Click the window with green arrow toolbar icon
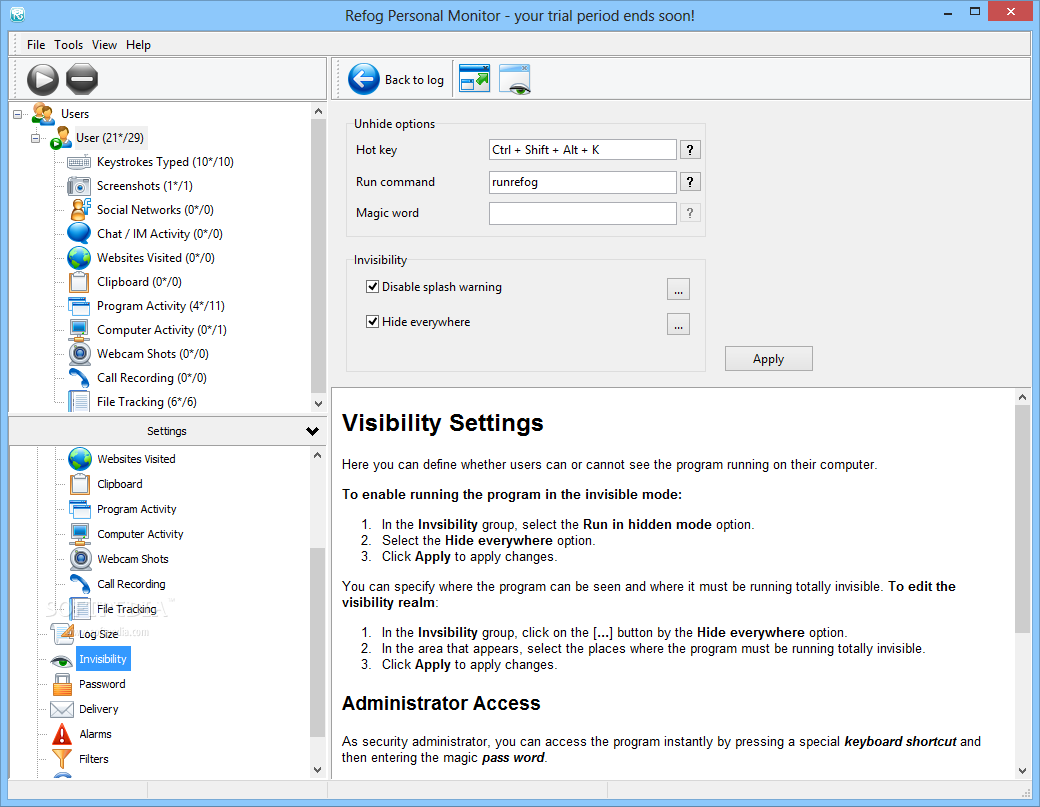Screen dimensions: 1040x807 click(x=474, y=79)
